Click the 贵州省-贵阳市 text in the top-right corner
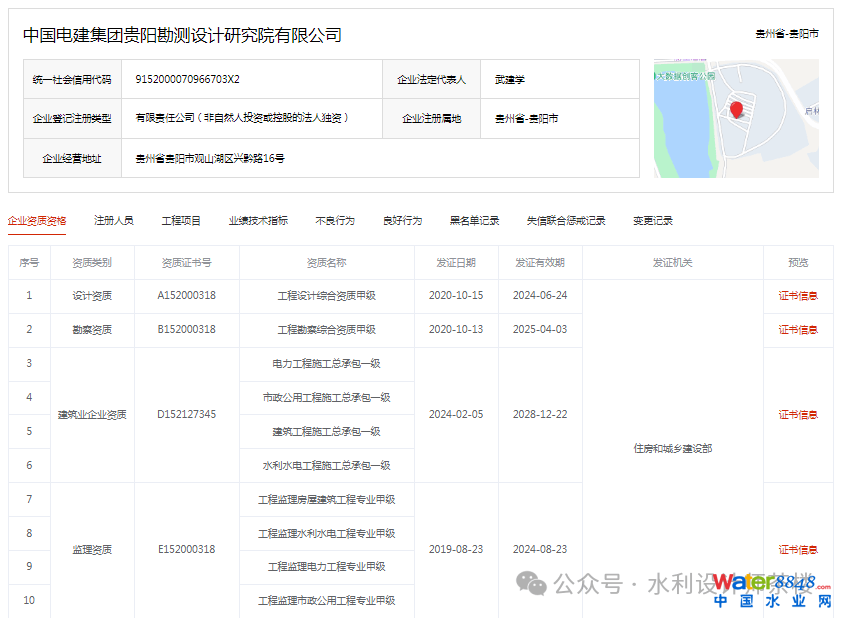 787,34
